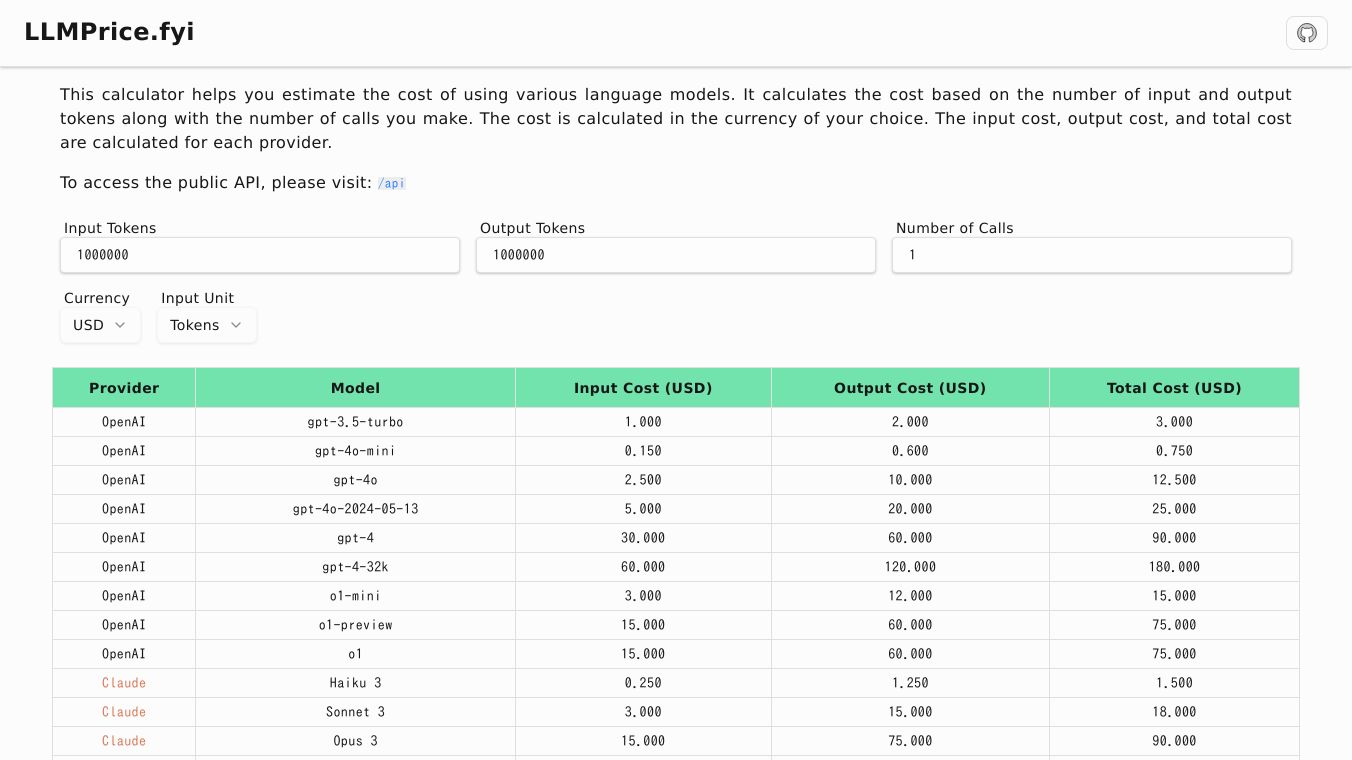This screenshot has height=760, width=1352.
Task: Follow the /api link
Action: click(x=391, y=184)
